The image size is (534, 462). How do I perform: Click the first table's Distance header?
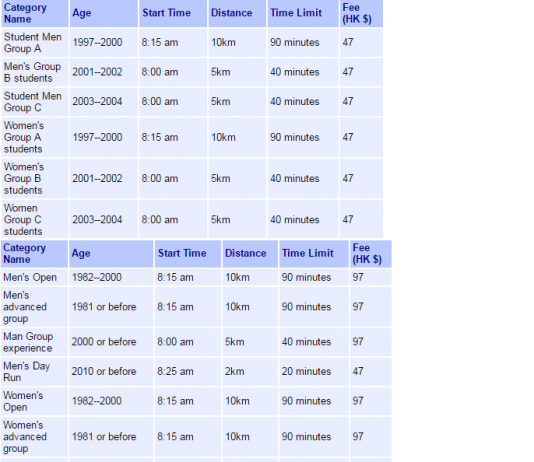(237, 13)
